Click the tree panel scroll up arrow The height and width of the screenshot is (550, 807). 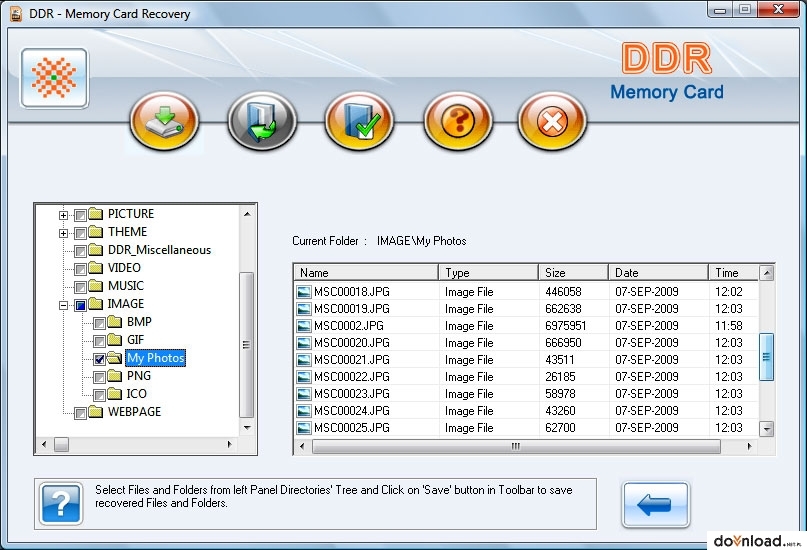(x=247, y=214)
